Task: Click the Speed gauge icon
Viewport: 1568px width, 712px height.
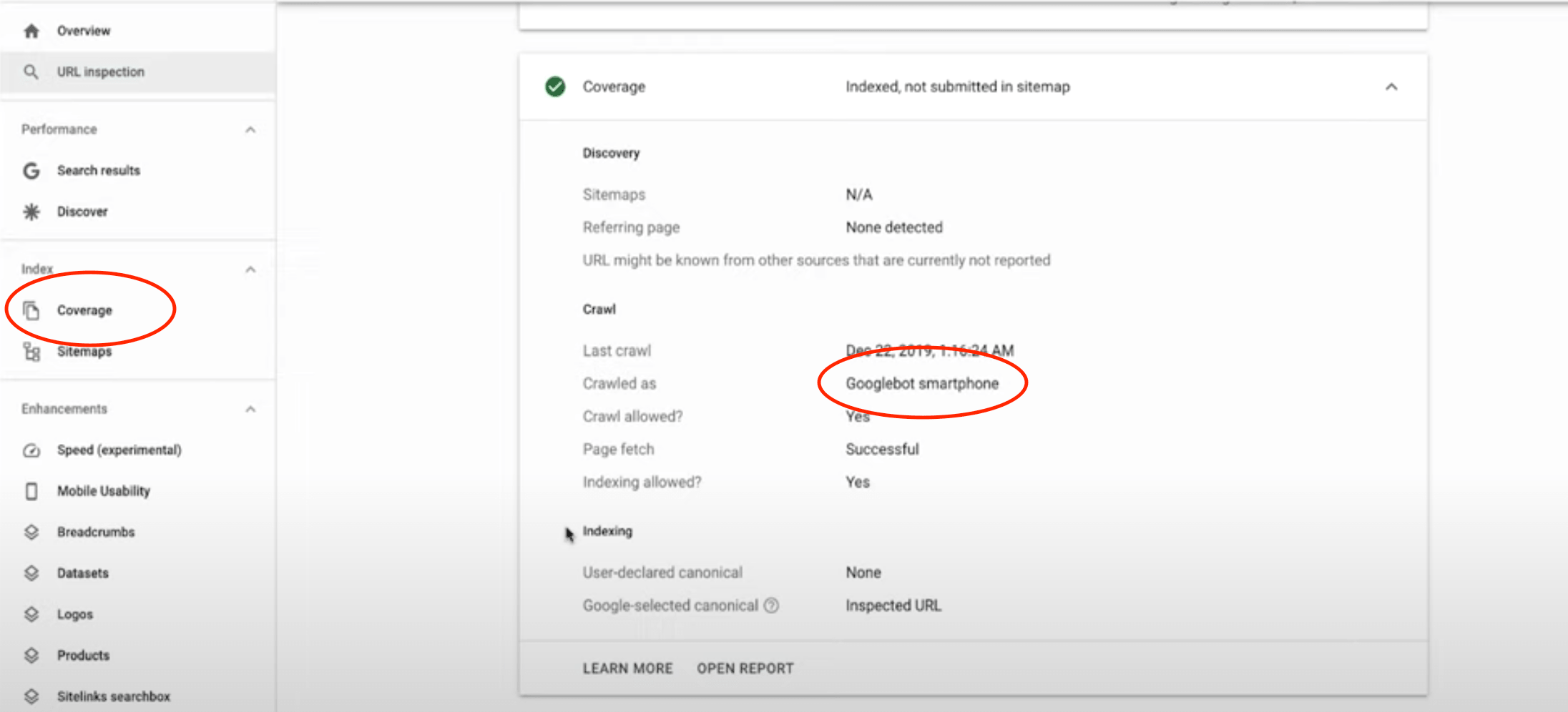Action: pos(31,450)
